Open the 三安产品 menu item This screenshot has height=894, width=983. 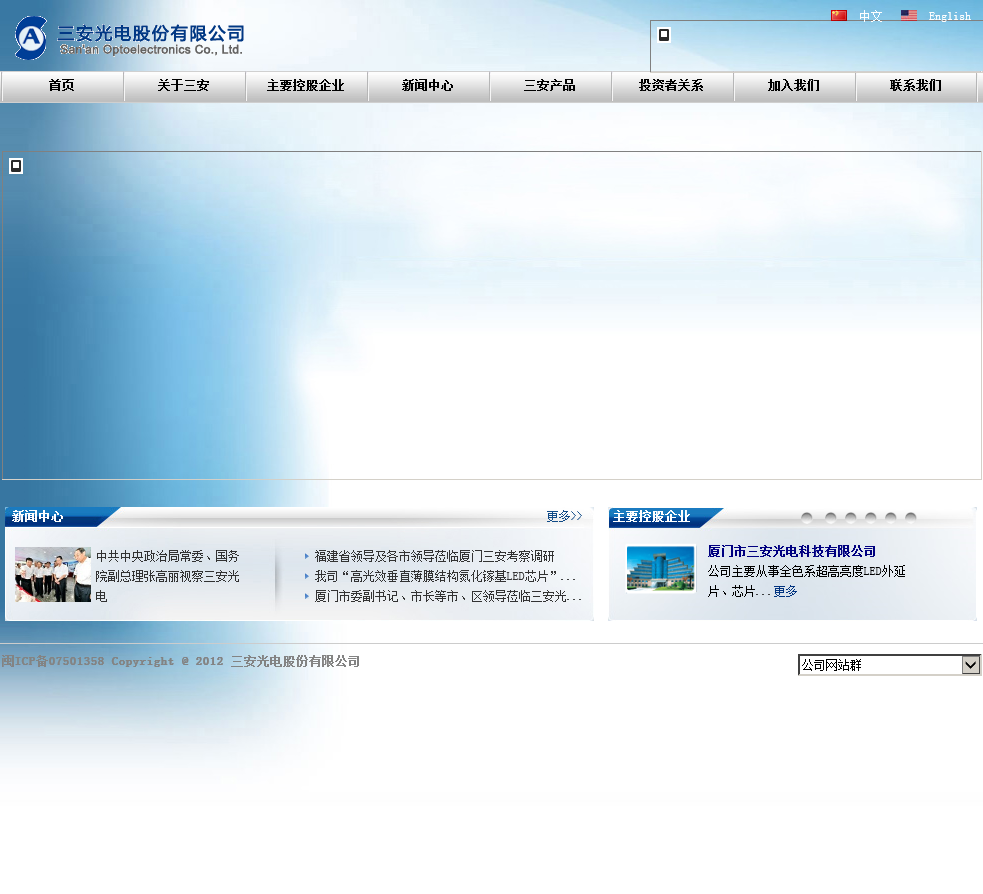pos(550,86)
